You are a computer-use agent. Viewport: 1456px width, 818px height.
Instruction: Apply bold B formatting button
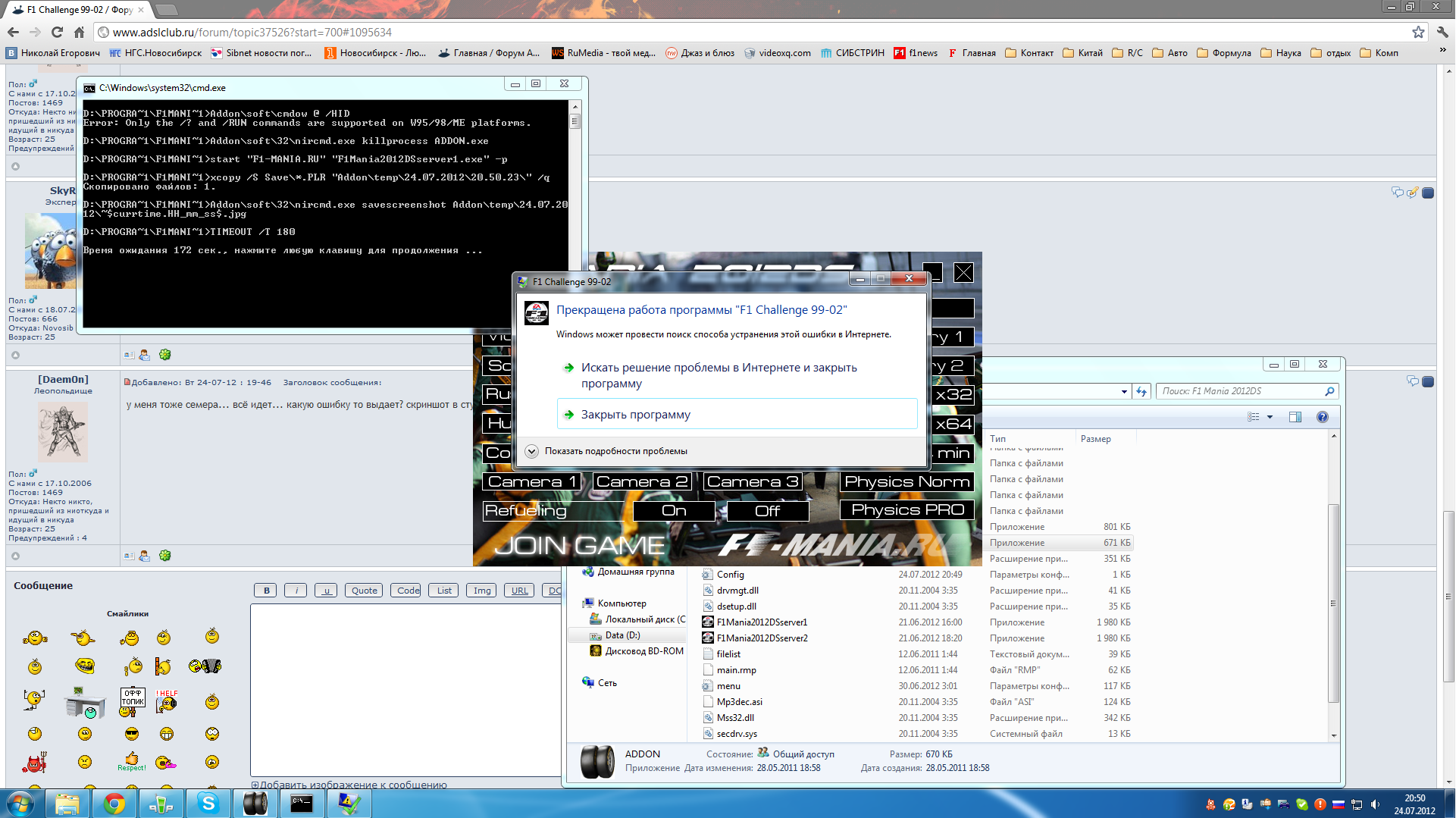266,591
